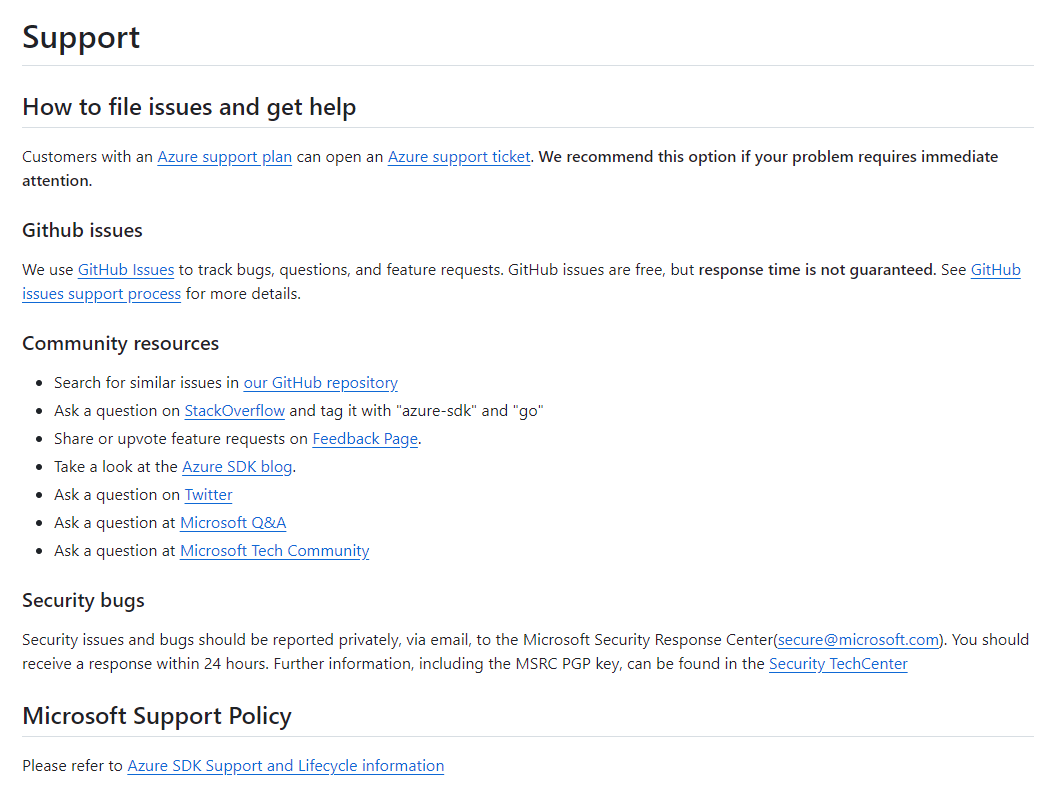This screenshot has width=1053, height=790.
Task: Go to the Feedback Page link
Action: (x=365, y=439)
